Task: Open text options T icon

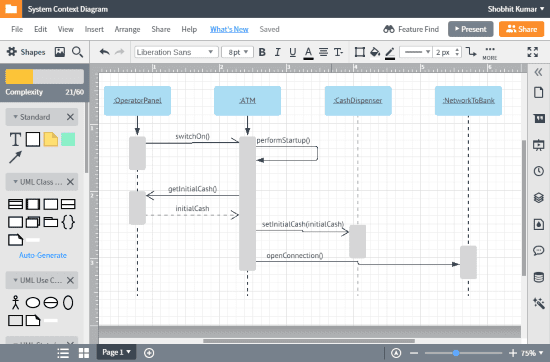Action: point(338,52)
